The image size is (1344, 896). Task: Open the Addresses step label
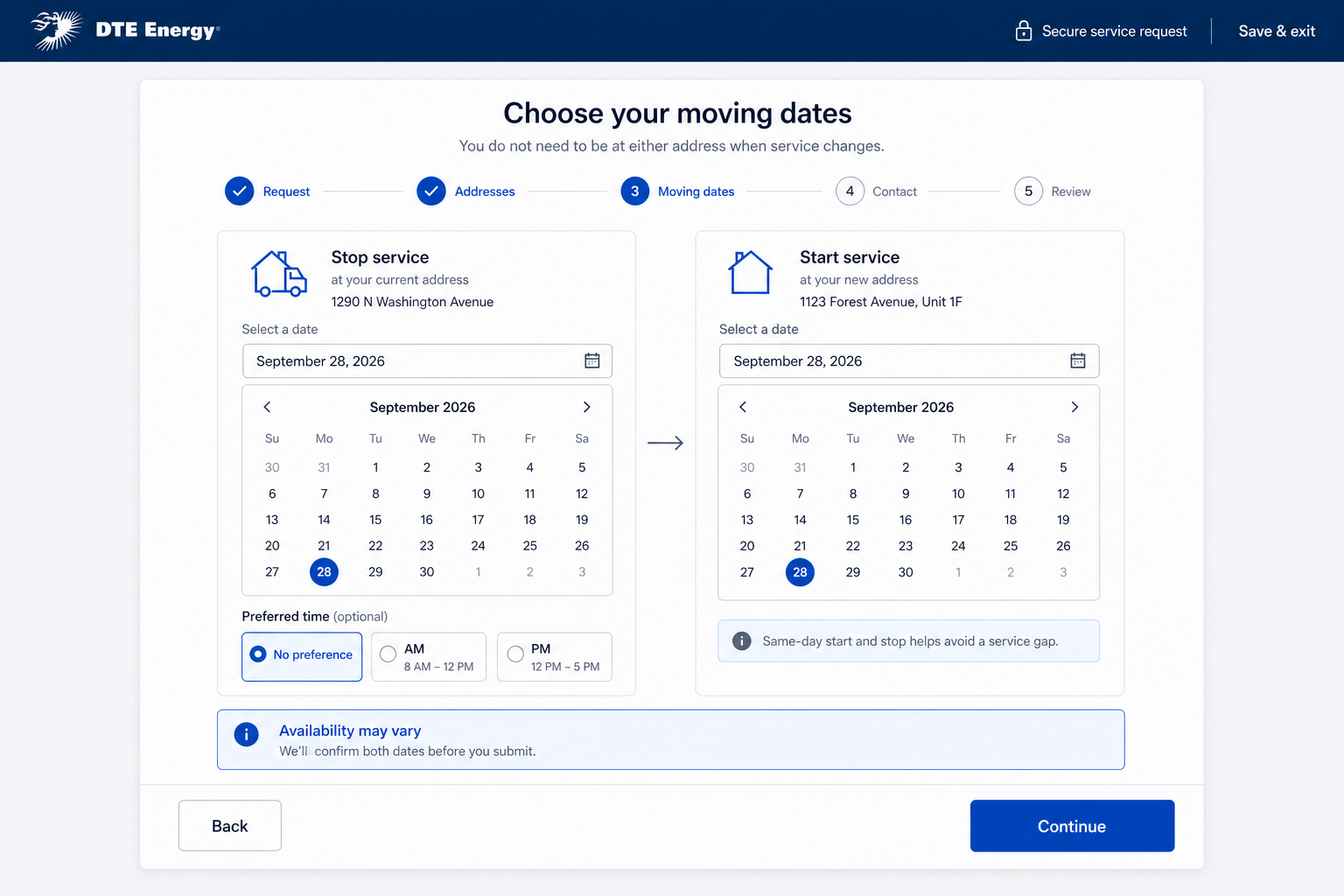click(x=485, y=192)
